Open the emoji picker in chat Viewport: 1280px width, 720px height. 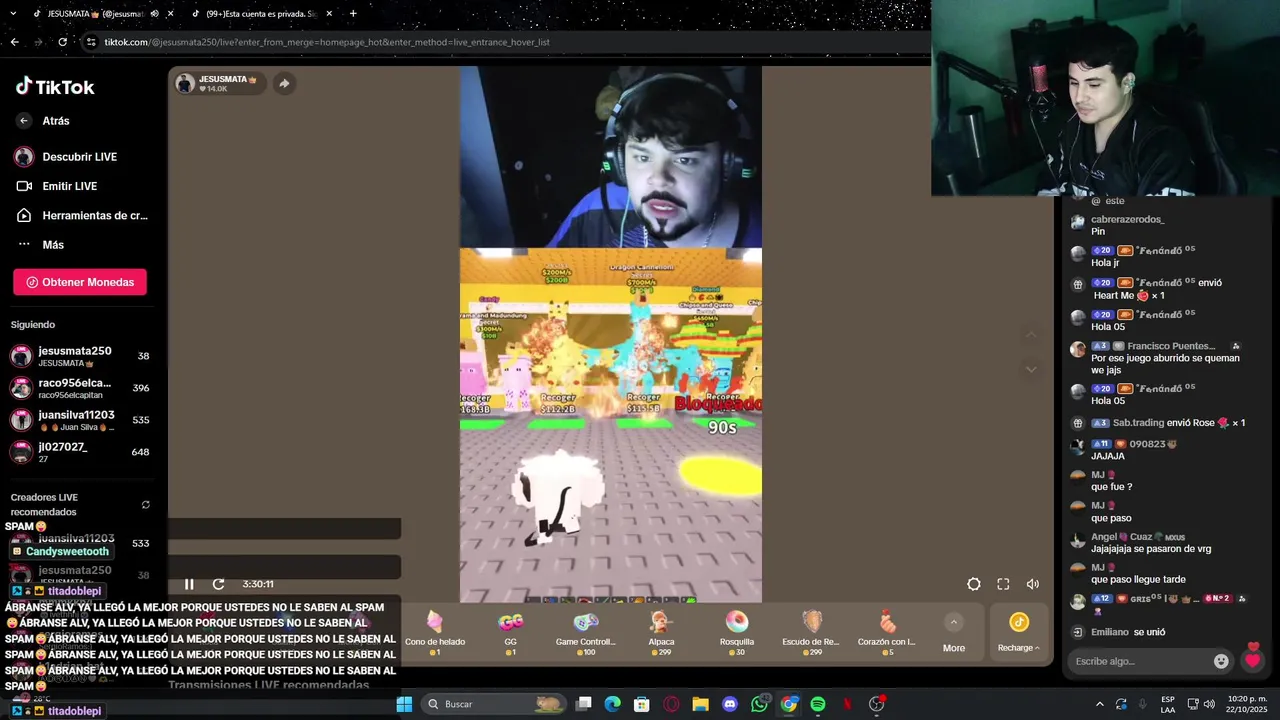[1221, 661]
